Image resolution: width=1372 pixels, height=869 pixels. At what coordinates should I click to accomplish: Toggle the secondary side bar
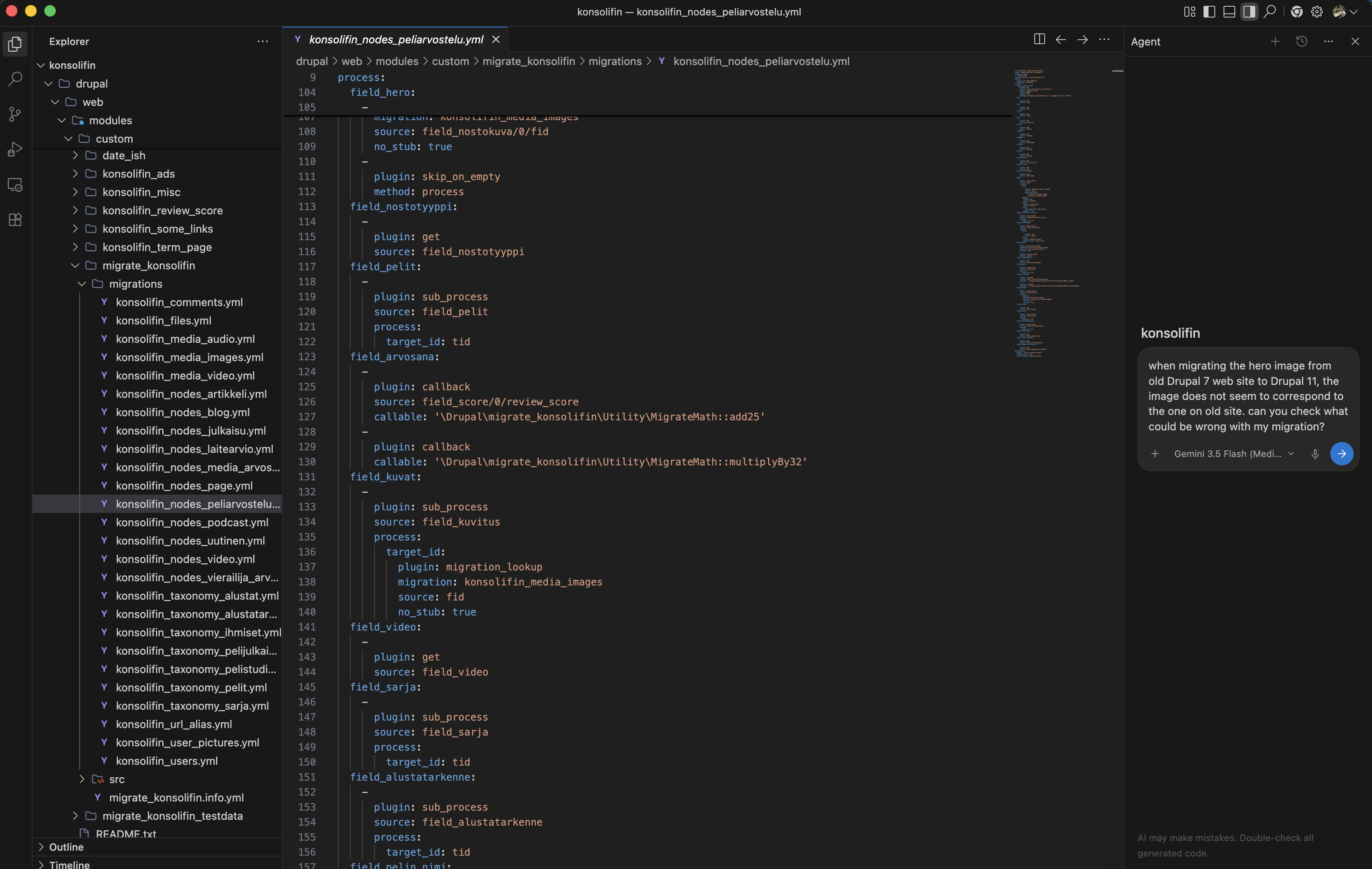[1249, 11]
